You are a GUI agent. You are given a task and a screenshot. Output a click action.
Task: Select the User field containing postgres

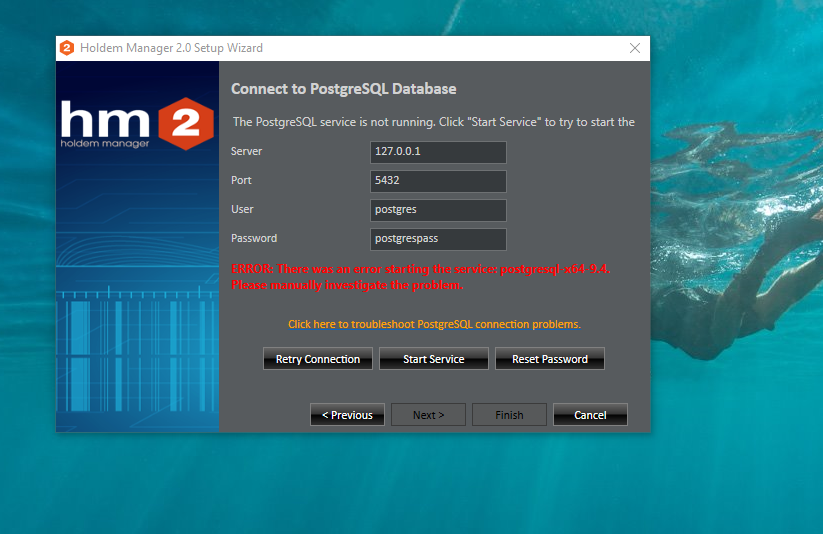(x=438, y=210)
